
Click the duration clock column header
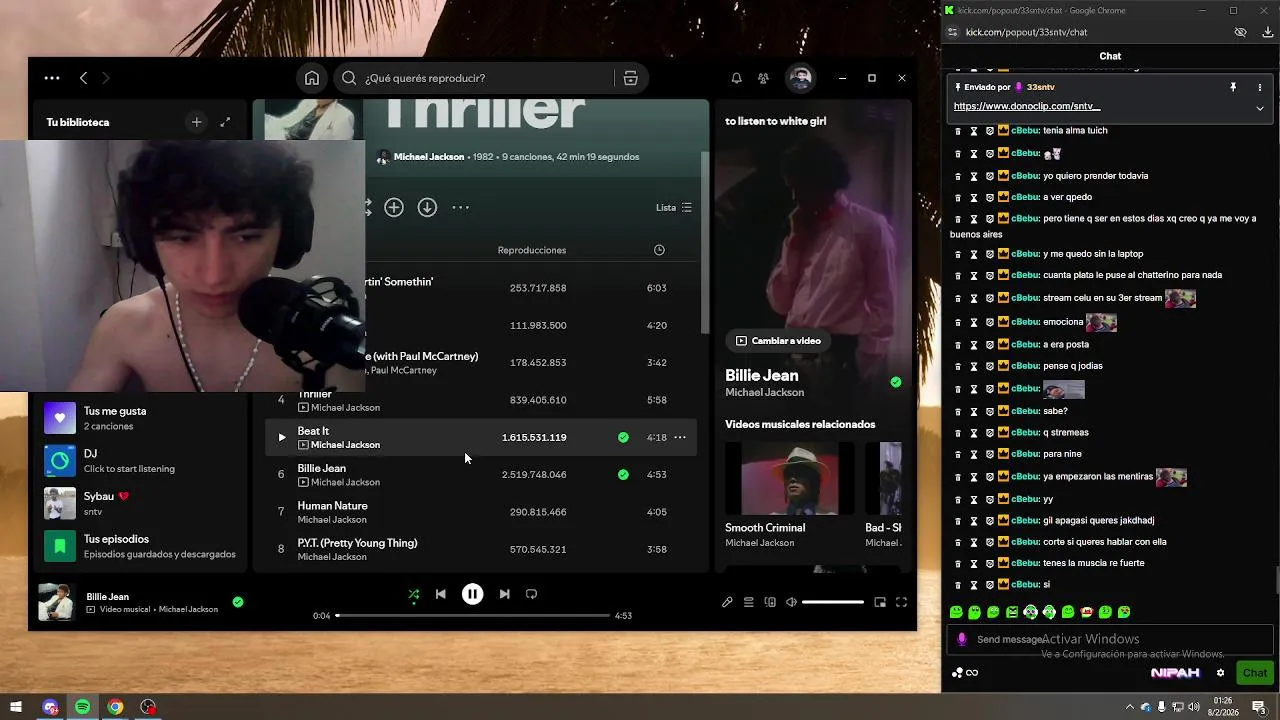659,250
